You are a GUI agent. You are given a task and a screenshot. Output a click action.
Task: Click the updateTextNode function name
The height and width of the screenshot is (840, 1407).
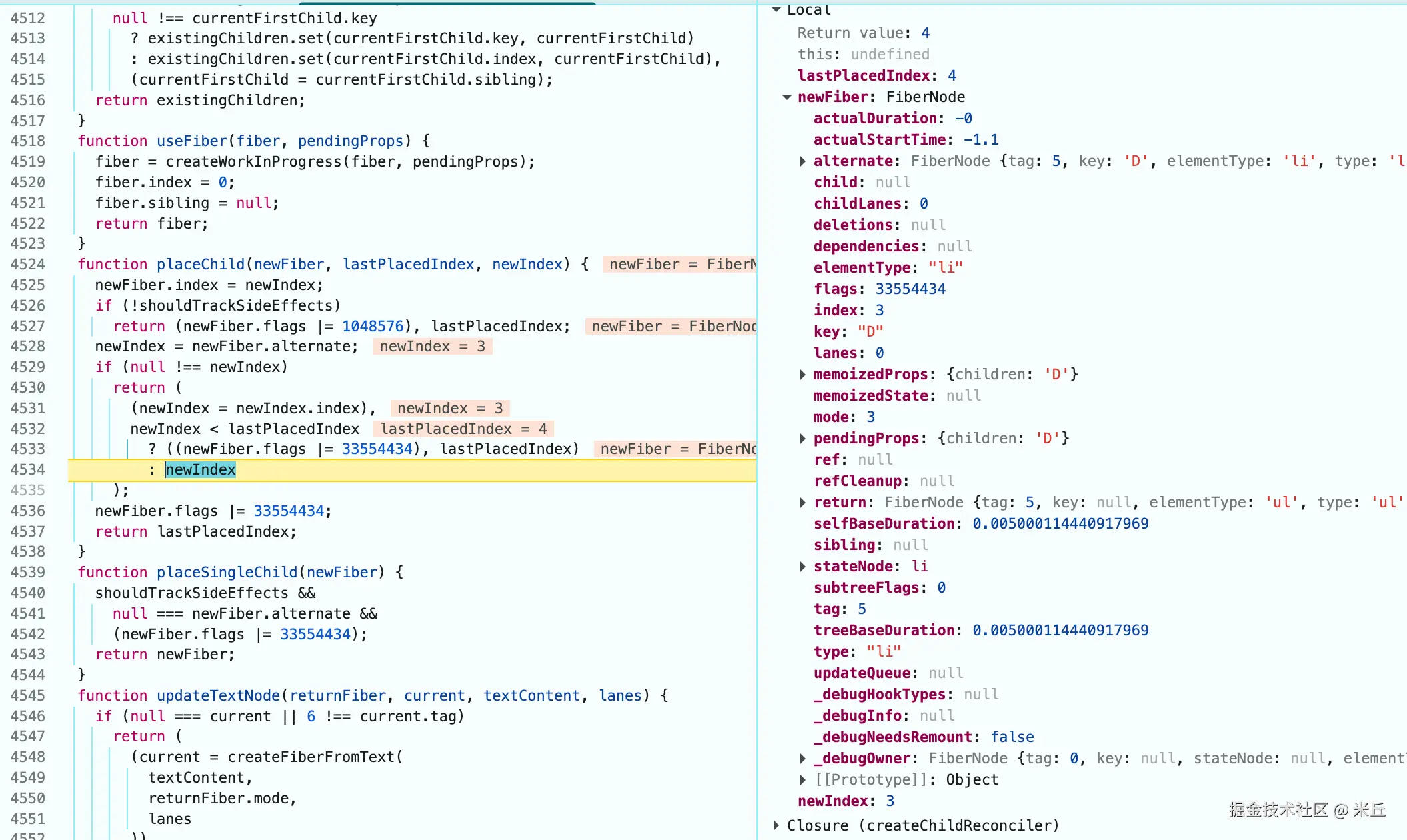click(219, 696)
